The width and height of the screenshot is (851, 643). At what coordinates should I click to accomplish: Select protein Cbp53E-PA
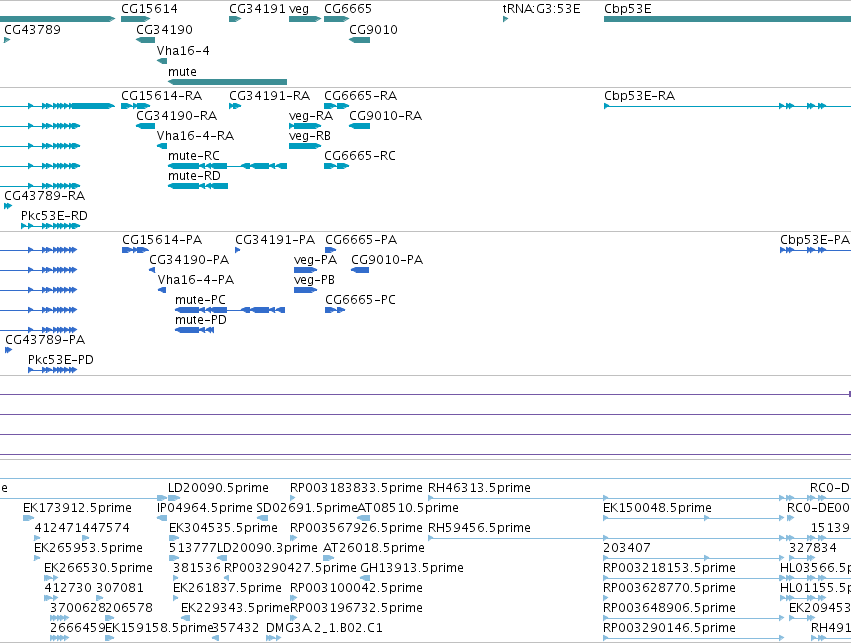[815, 240]
